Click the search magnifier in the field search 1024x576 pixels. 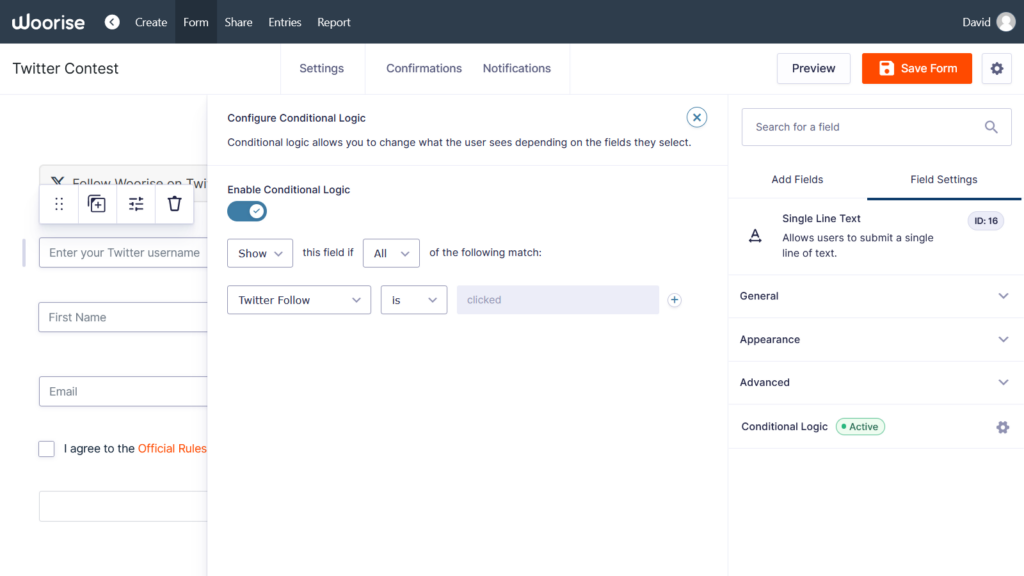991,127
